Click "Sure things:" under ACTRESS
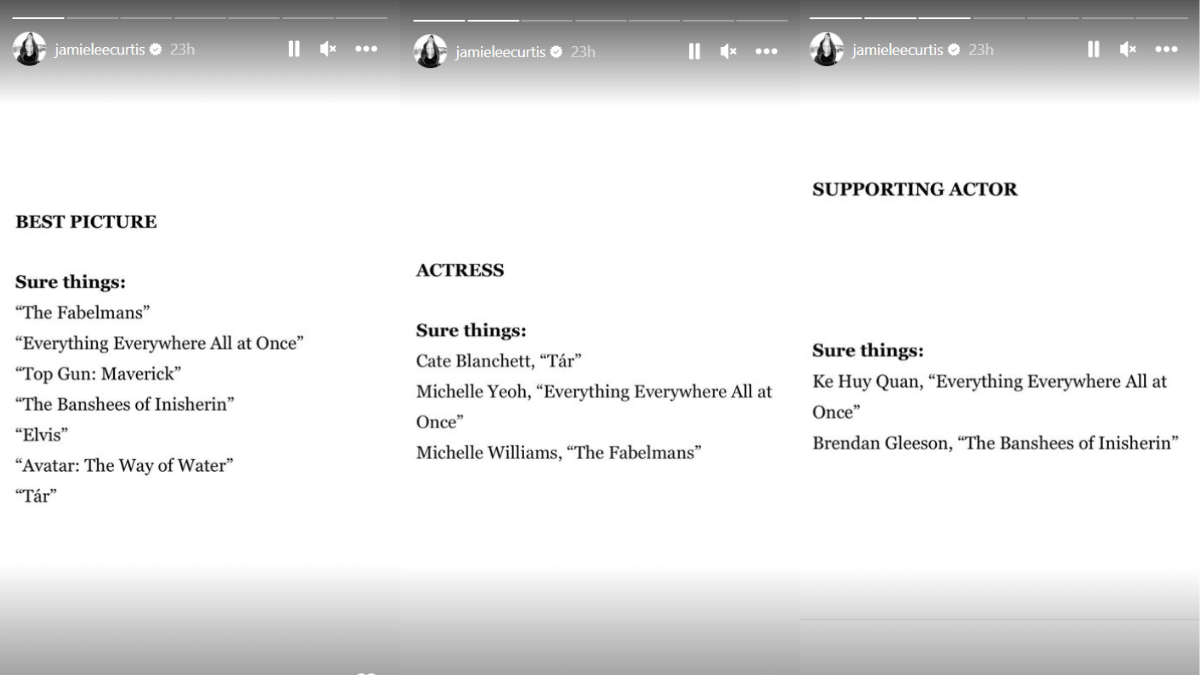Screen dimensions: 1200x675 (471, 330)
